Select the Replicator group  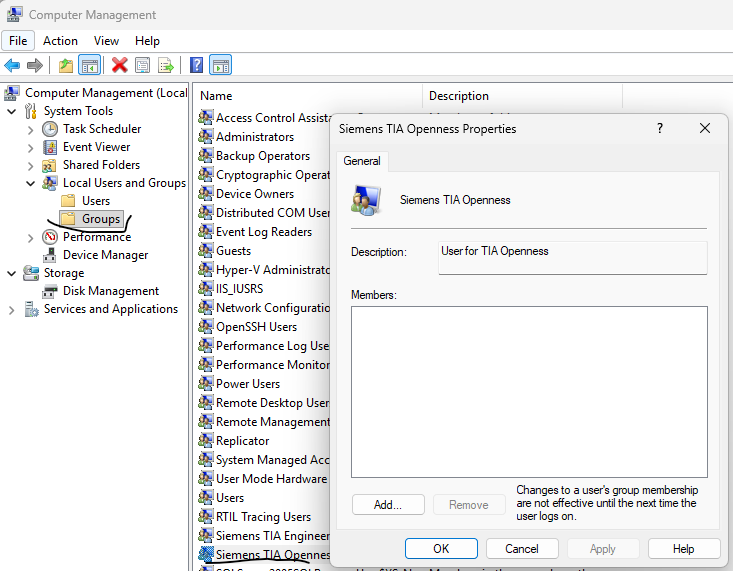243,441
